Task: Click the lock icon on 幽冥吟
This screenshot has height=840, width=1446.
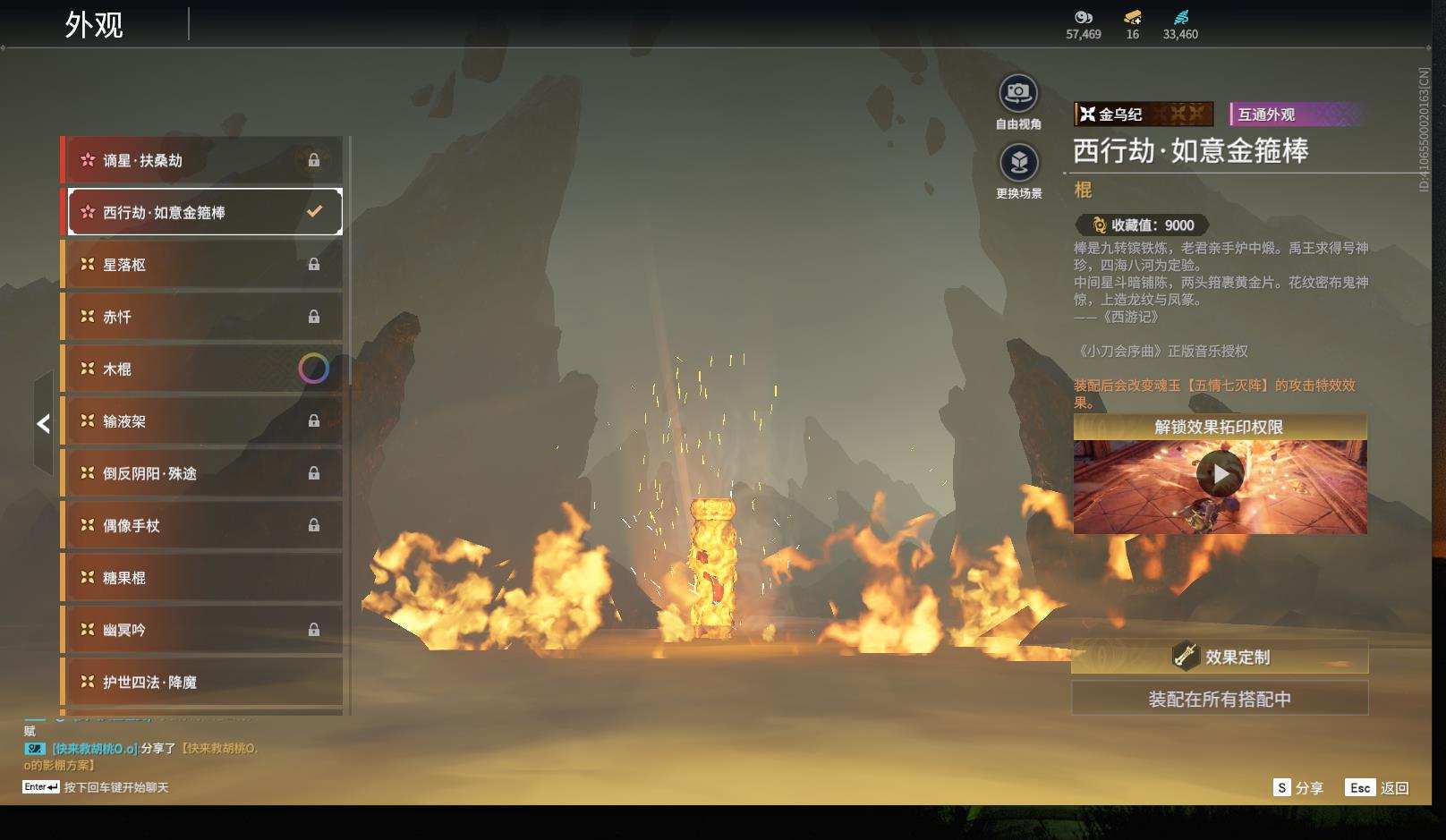Action: (x=314, y=630)
